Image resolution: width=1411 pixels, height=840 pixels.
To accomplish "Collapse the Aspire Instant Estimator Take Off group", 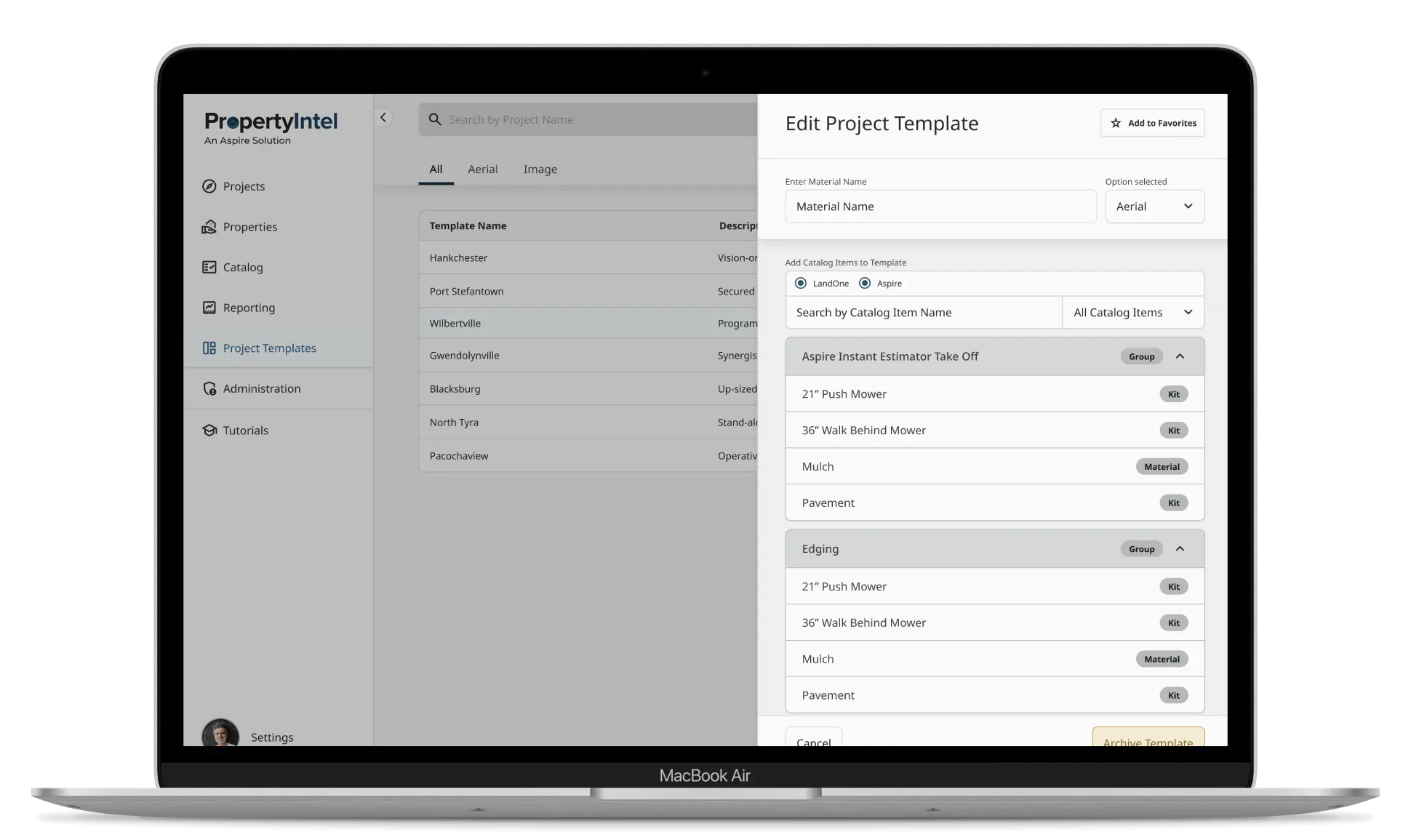I will point(1180,356).
